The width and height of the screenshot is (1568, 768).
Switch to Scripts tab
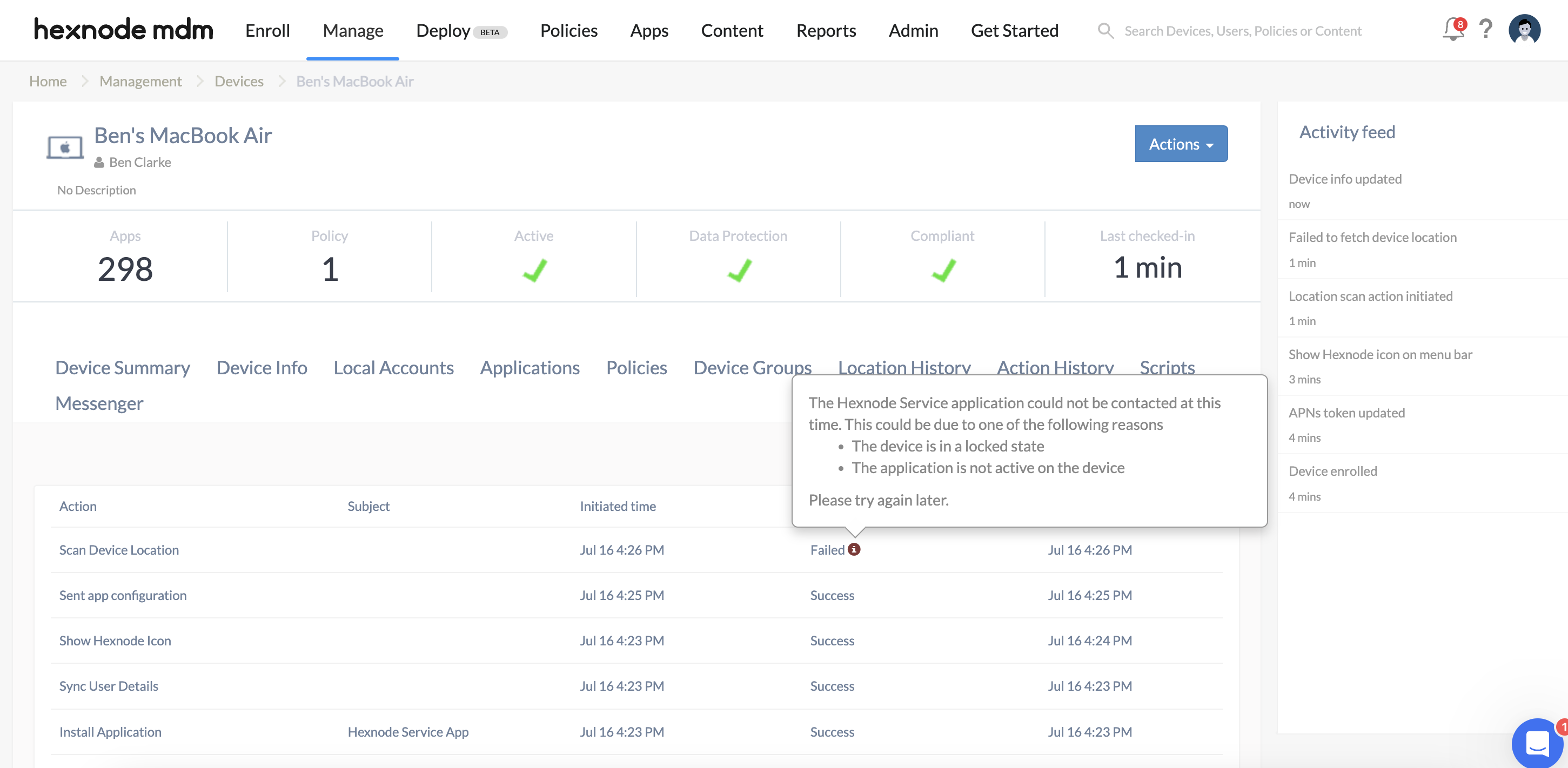tap(1168, 367)
